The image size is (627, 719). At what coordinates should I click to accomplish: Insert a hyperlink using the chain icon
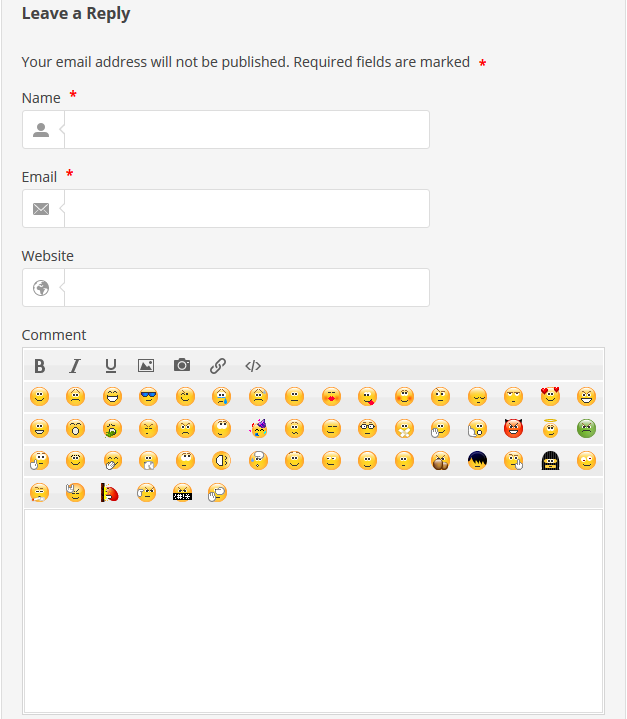(x=217, y=366)
